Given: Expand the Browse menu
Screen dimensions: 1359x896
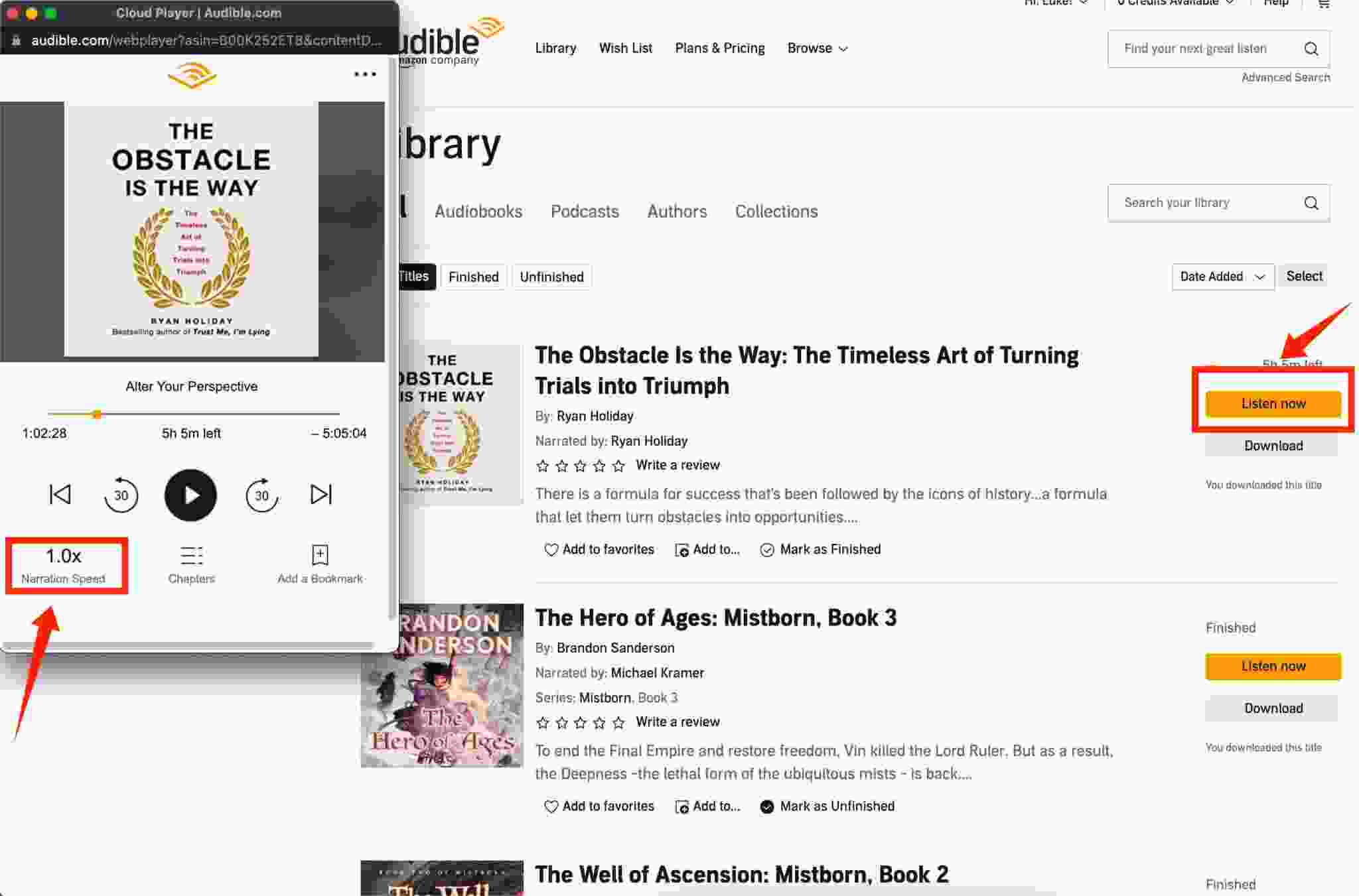Looking at the screenshot, I should 818,48.
